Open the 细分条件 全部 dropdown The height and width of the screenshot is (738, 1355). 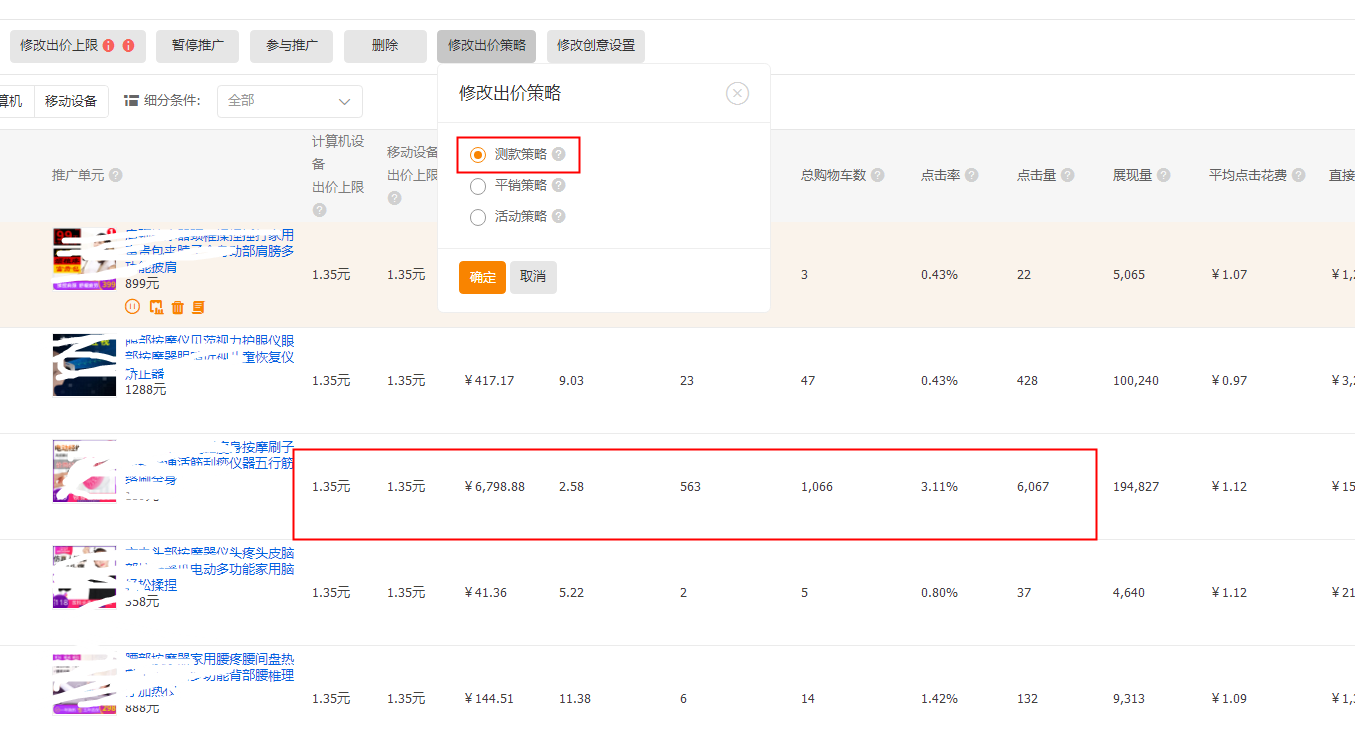(290, 101)
